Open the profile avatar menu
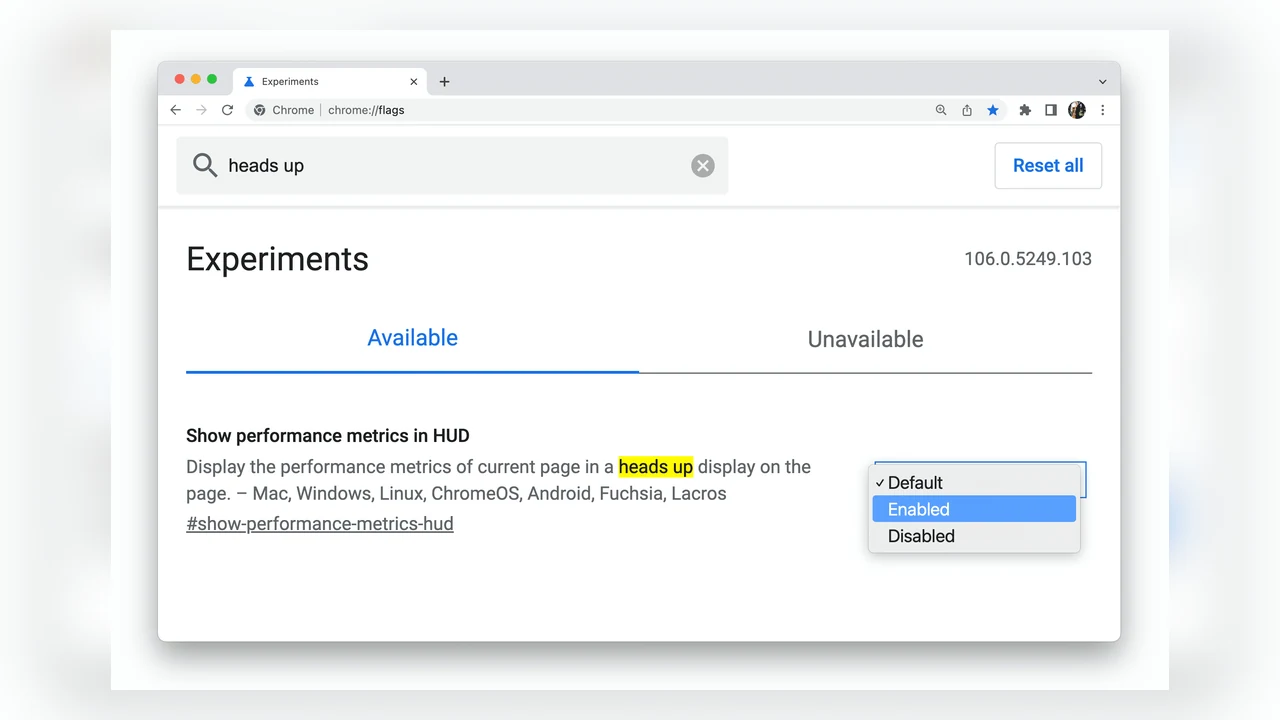1280x720 pixels. pos(1077,110)
